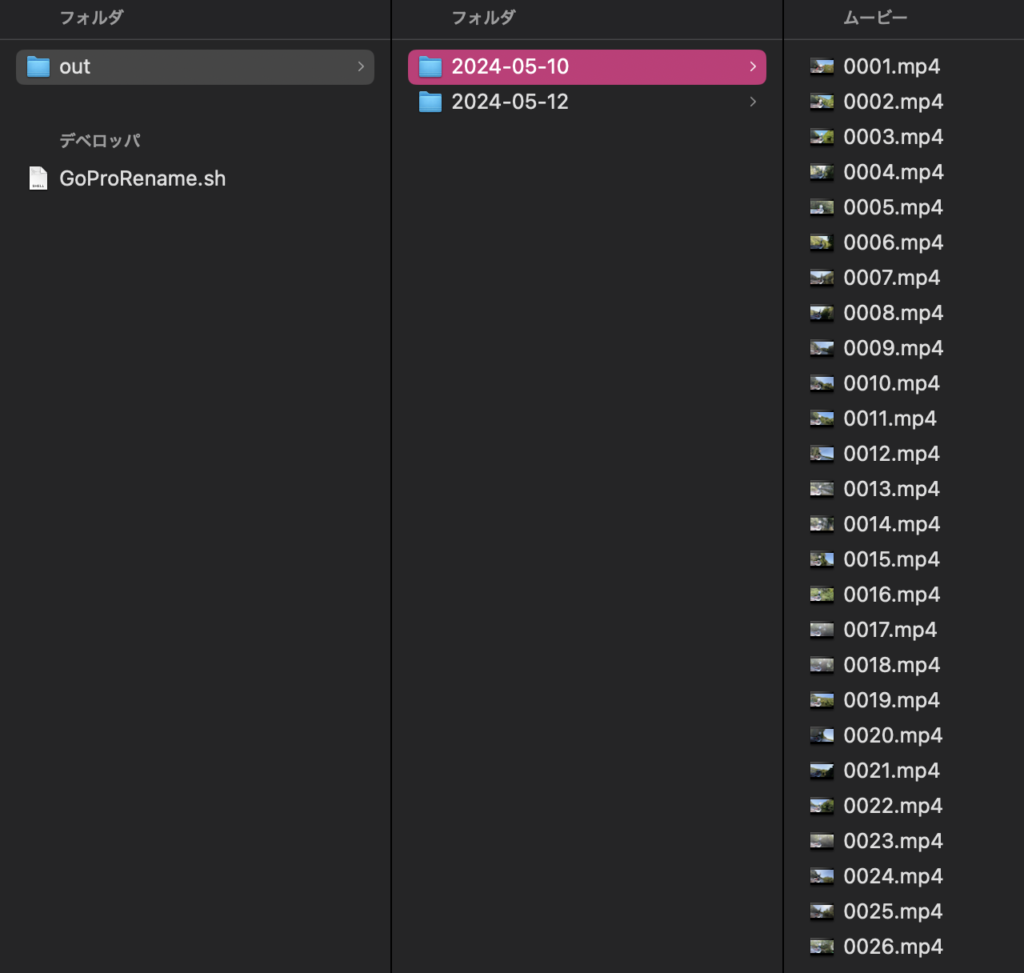1024x973 pixels.
Task: Click the 0002.mp4 video thumbnail
Action: click(822, 102)
